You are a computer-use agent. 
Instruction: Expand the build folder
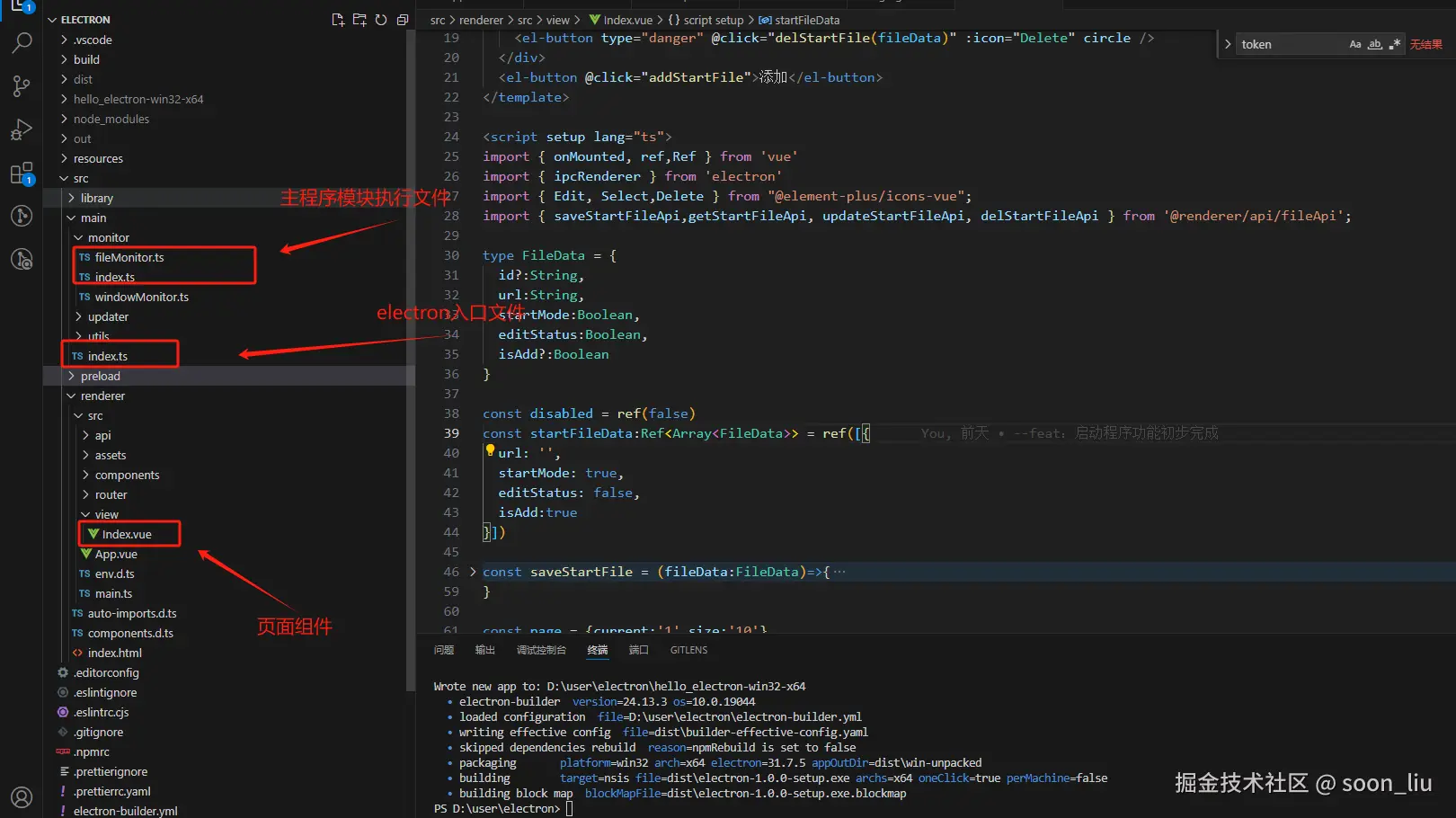pyautogui.click(x=65, y=59)
